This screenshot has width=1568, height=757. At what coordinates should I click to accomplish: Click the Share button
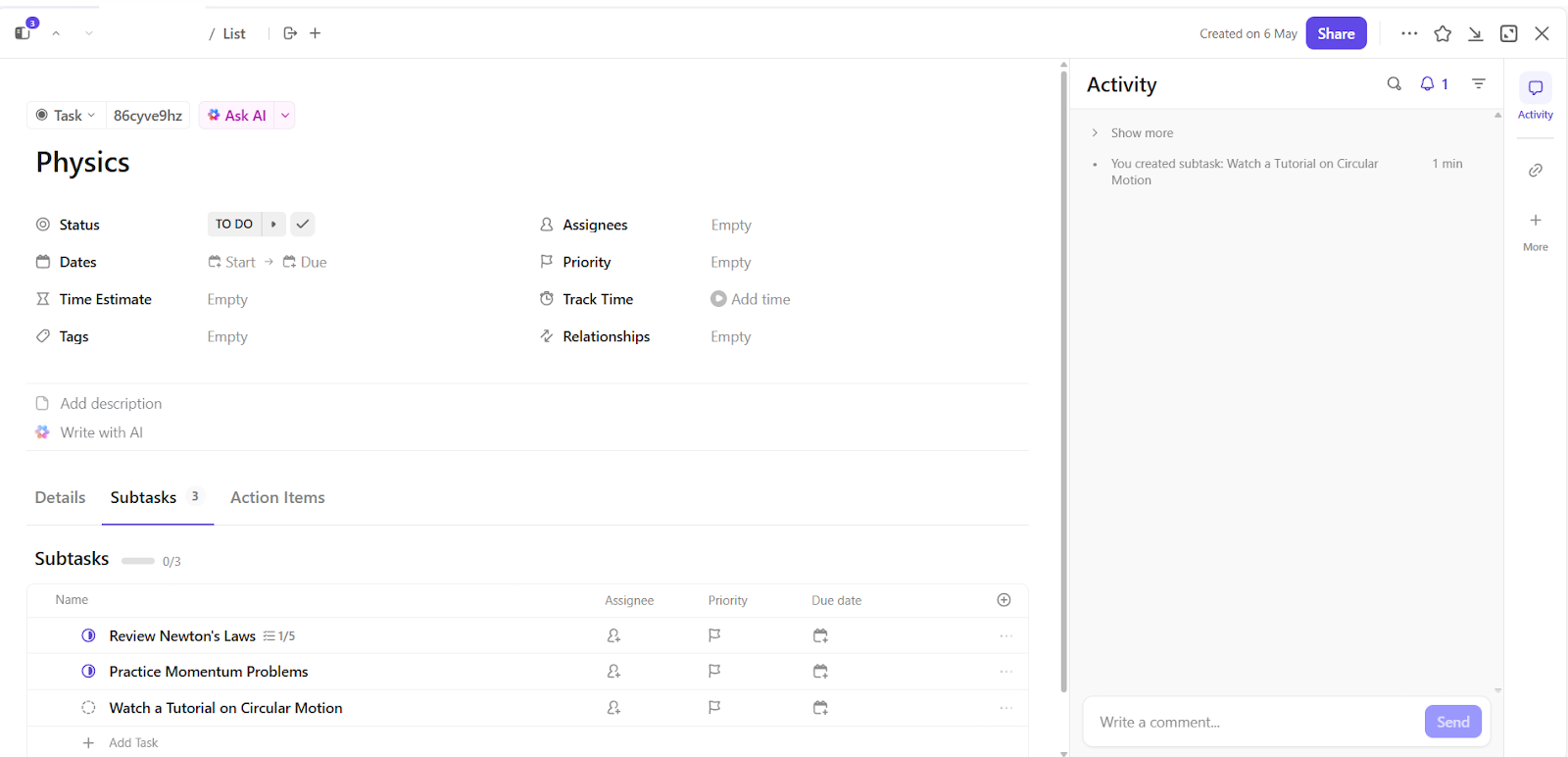click(x=1336, y=33)
